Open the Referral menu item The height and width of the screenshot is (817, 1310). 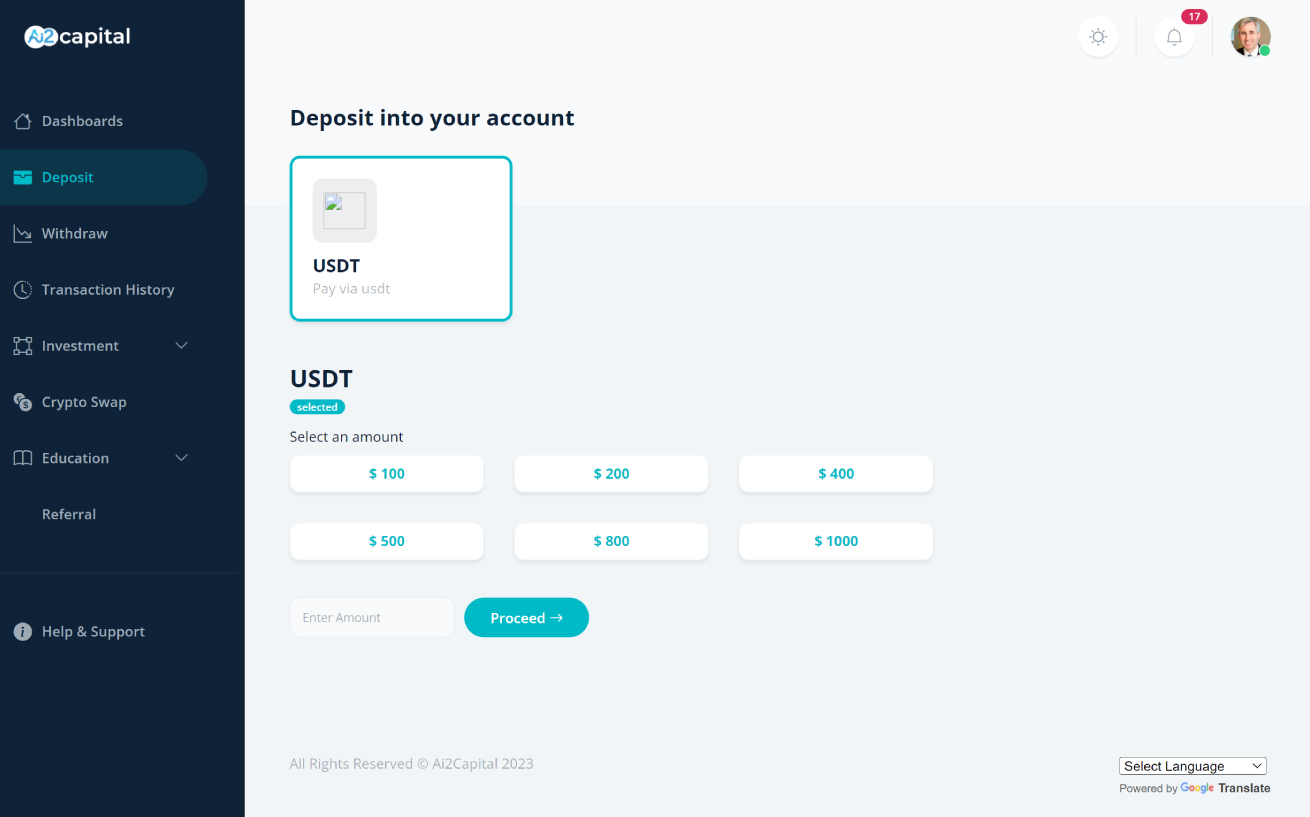click(69, 514)
